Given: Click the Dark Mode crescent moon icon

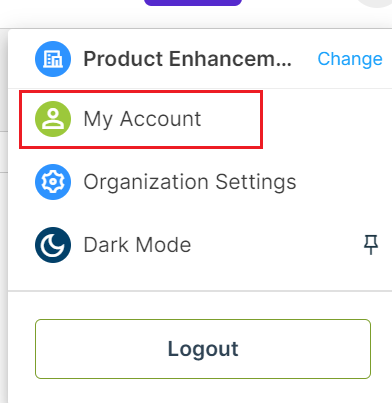Looking at the screenshot, I should coord(53,245).
